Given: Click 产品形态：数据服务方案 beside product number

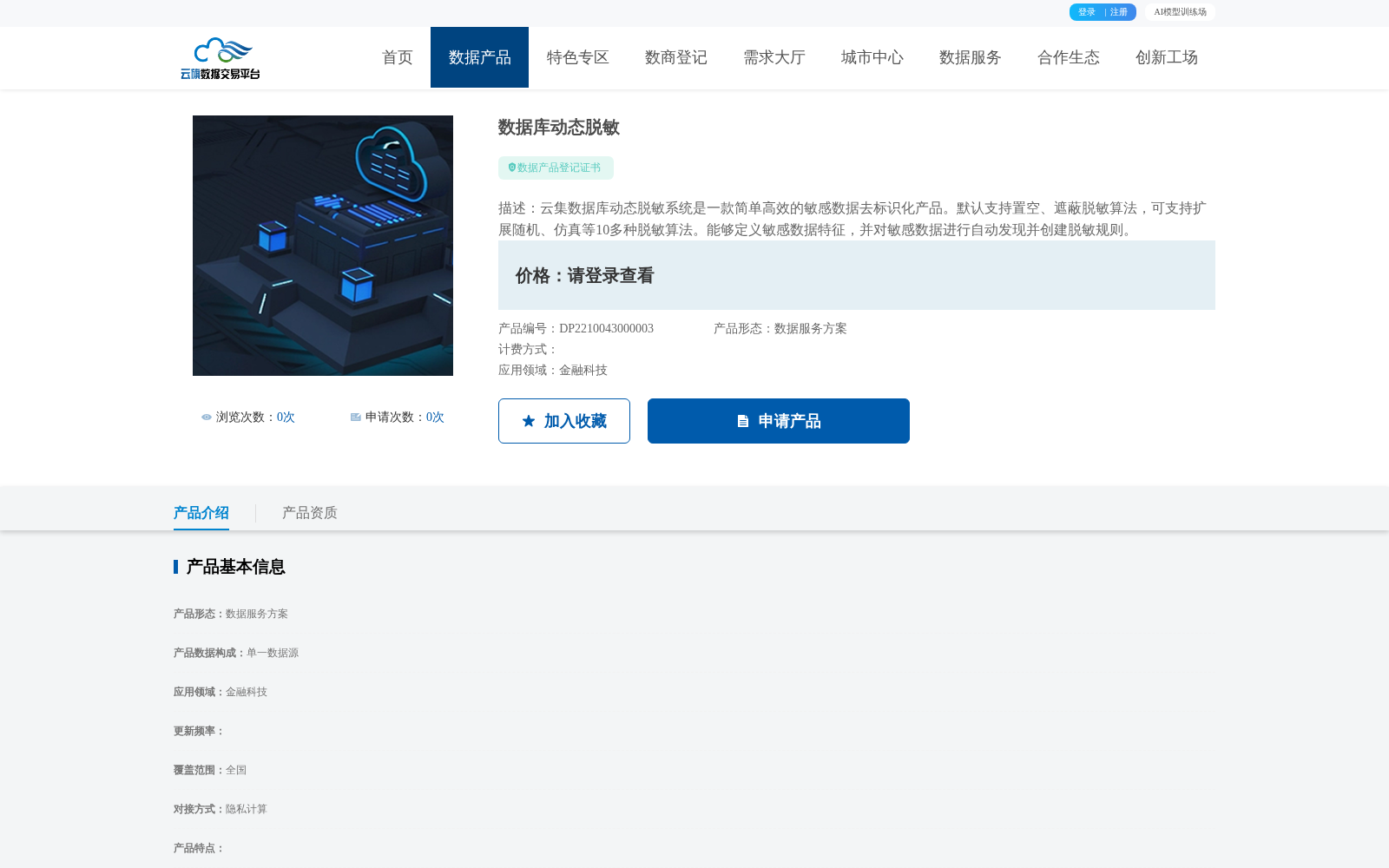Looking at the screenshot, I should point(780,328).
